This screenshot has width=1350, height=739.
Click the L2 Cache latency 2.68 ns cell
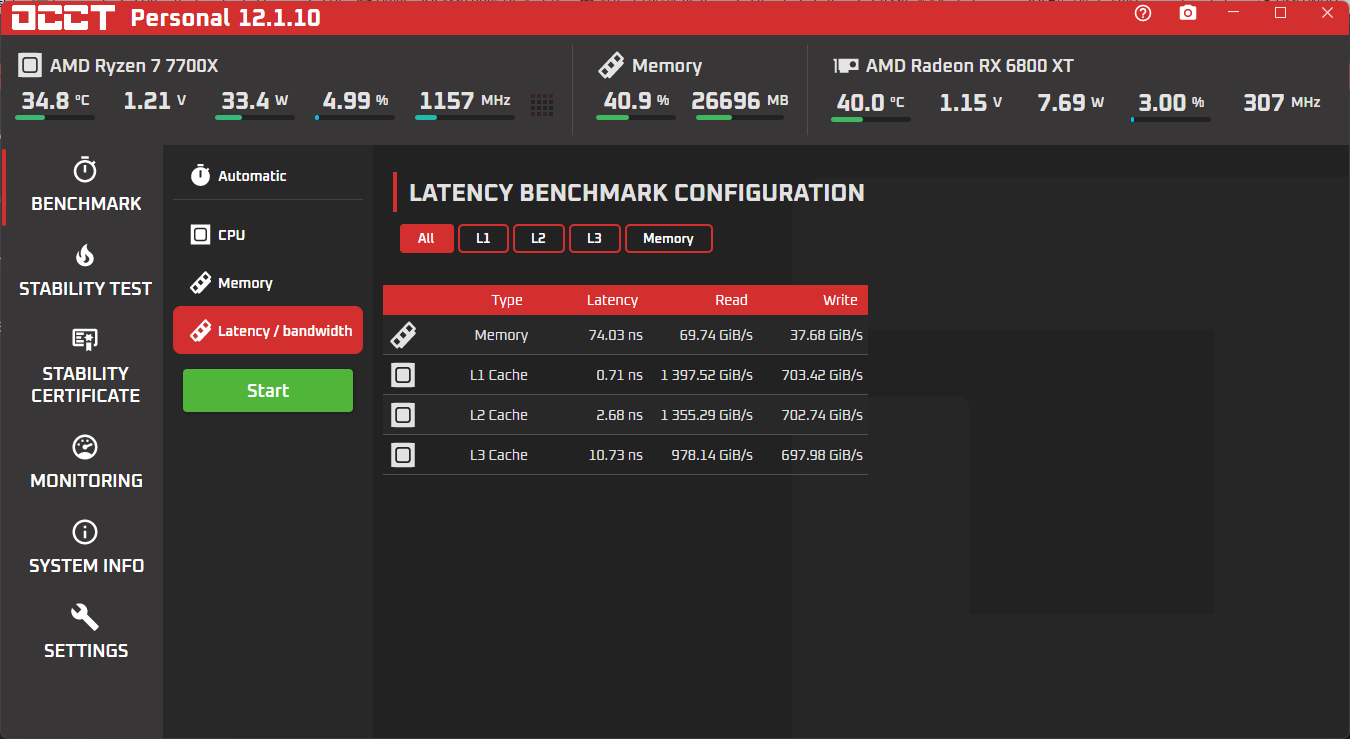point(620,415)
